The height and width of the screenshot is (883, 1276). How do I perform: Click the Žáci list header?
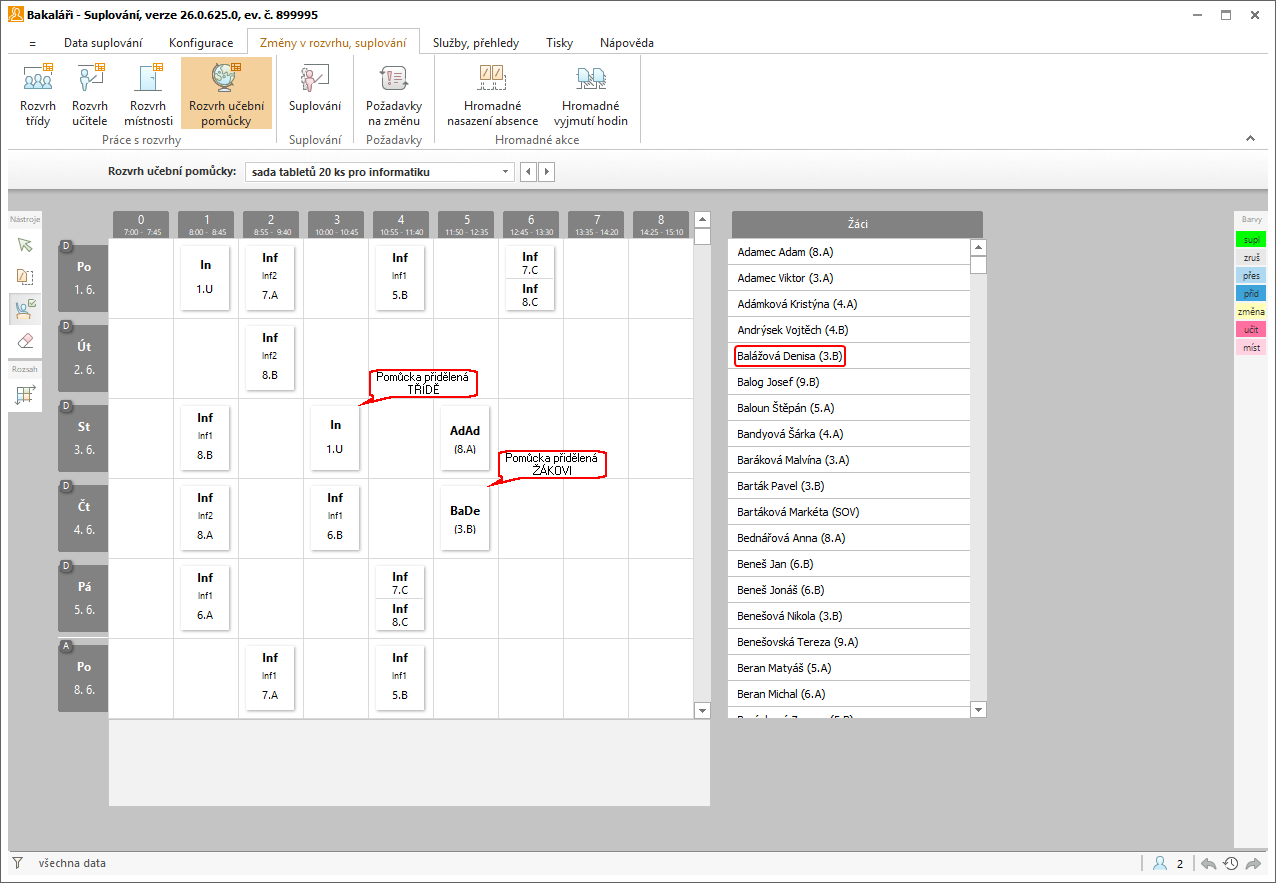(x=857, y=224)
